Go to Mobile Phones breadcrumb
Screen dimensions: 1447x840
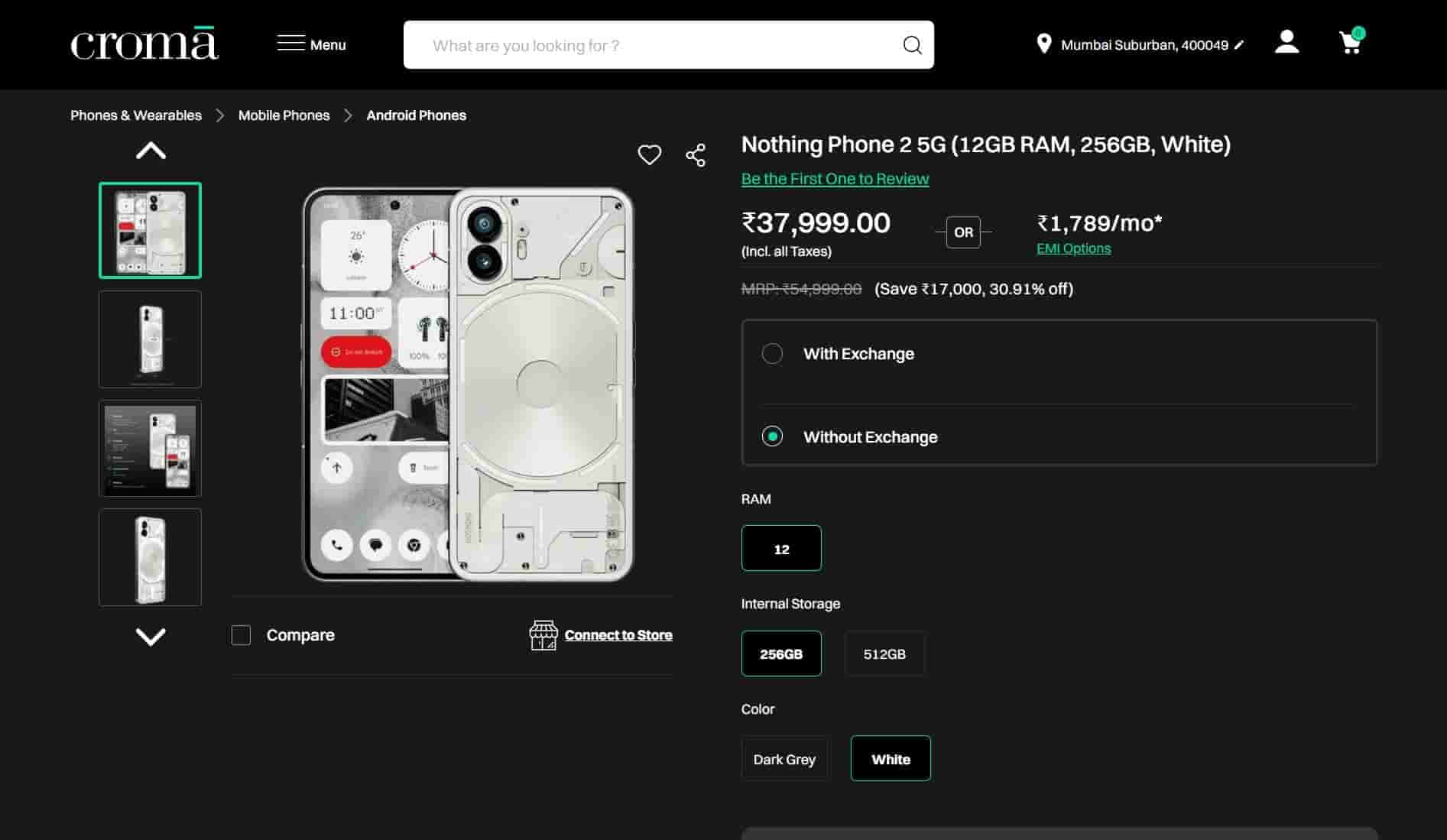[284, 115]
